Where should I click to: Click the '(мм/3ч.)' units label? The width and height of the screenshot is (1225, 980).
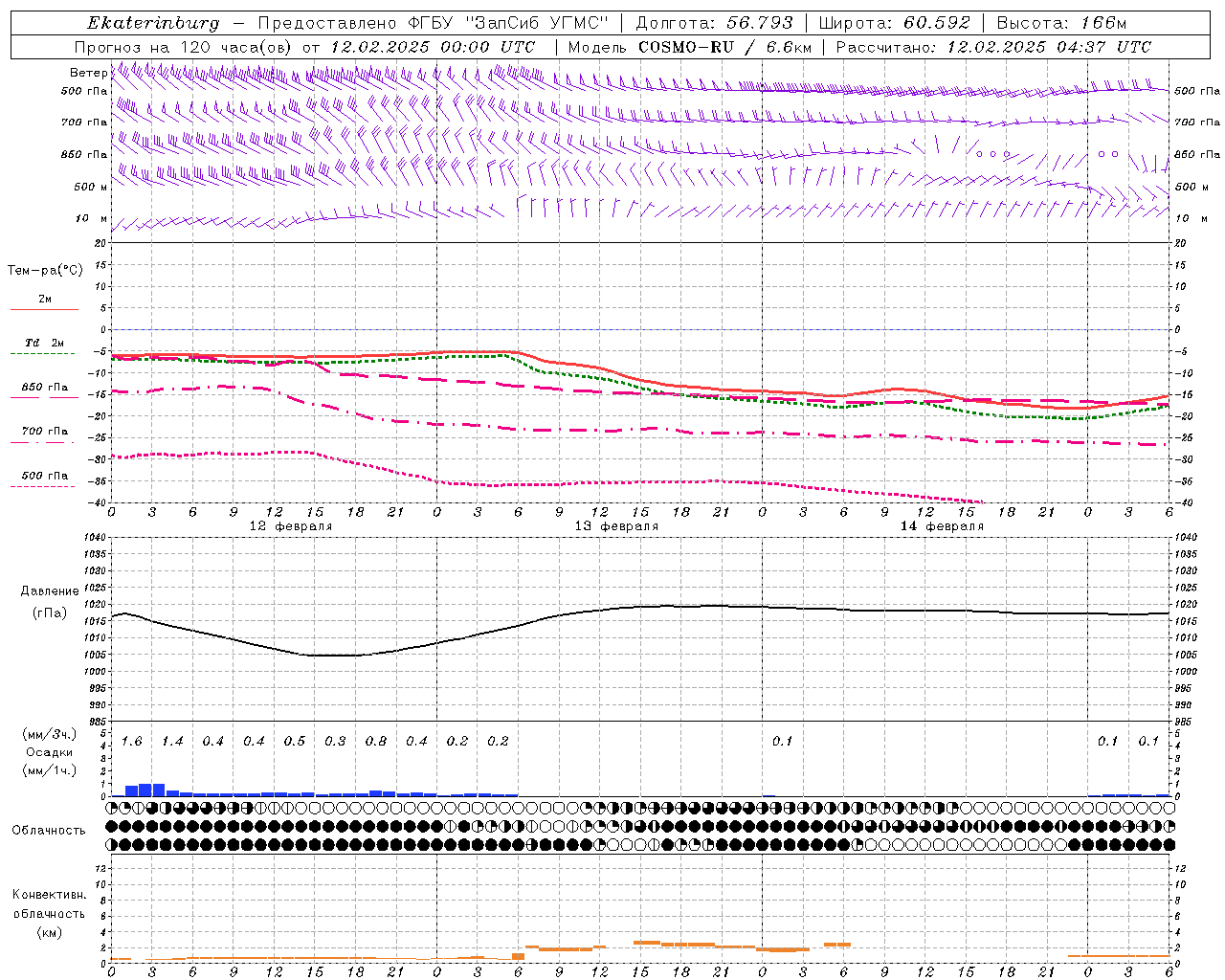click(x=49, y=734)
